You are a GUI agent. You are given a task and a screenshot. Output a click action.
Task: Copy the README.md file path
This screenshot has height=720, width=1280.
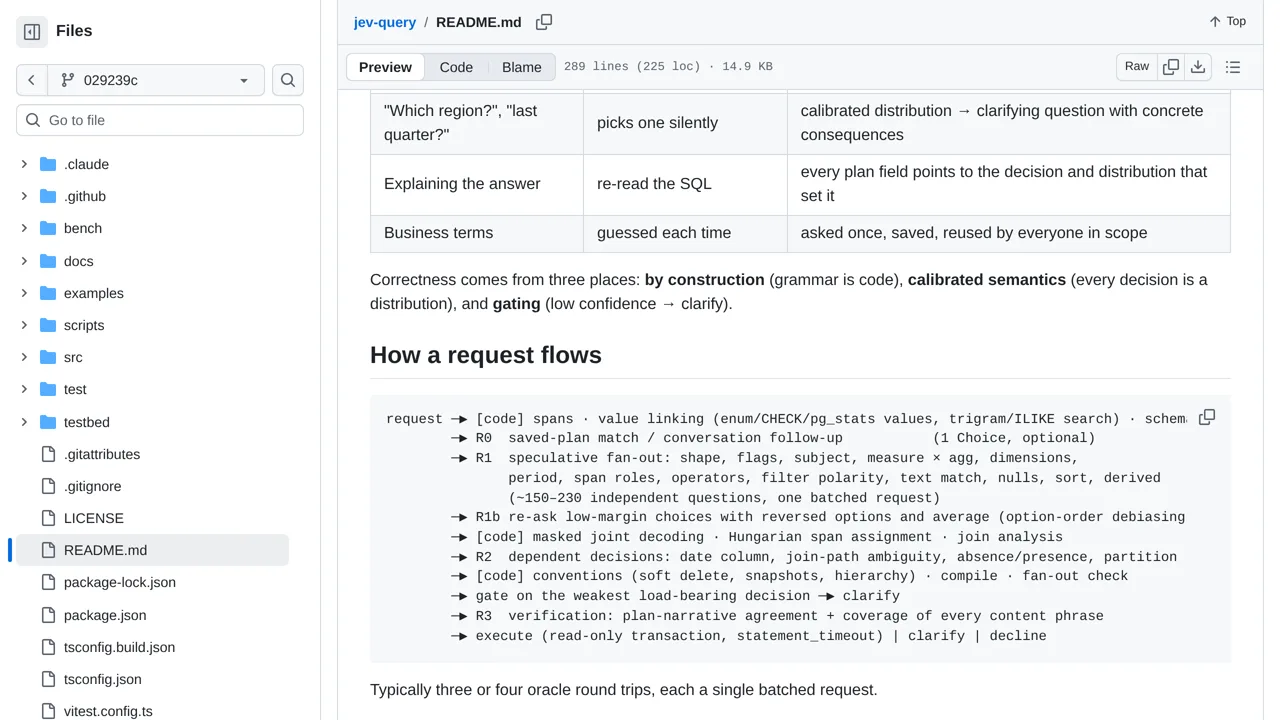pyautogui.click(x=544, y=22)
